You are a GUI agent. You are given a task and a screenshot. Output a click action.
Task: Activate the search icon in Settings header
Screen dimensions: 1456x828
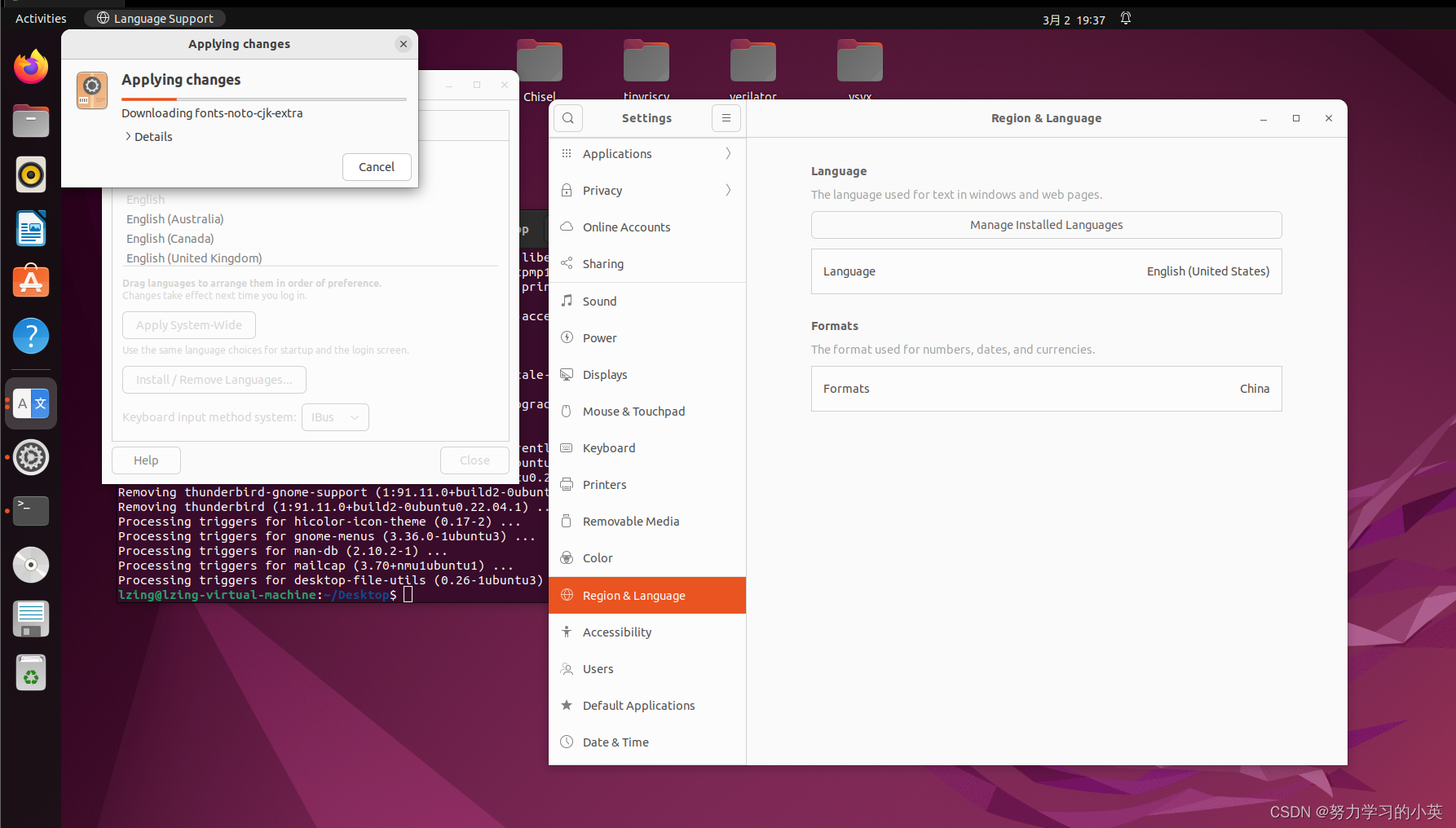point(567,117)
